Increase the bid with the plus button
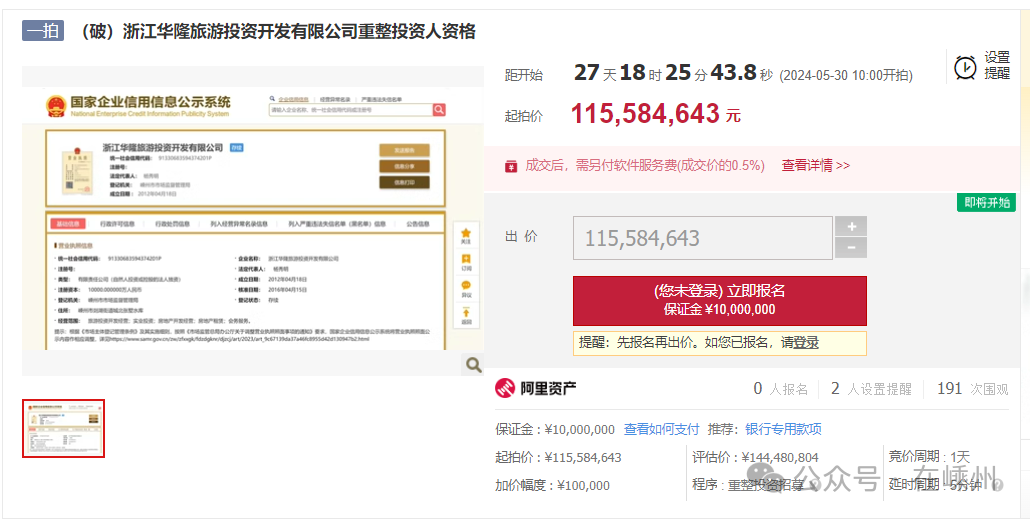This screenshot has width=1030, height=520. 851,227
